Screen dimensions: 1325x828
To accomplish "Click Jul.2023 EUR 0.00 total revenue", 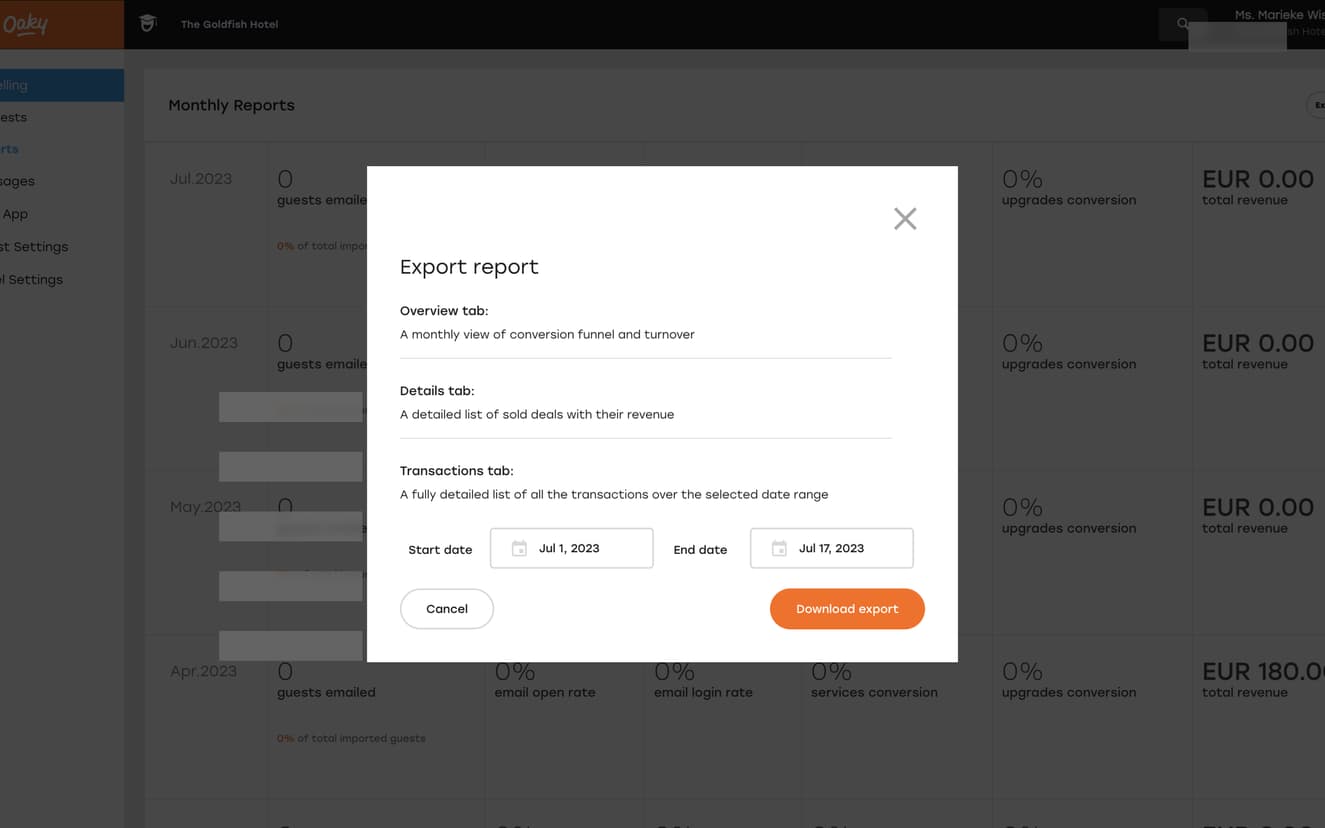I will 1258,179.
